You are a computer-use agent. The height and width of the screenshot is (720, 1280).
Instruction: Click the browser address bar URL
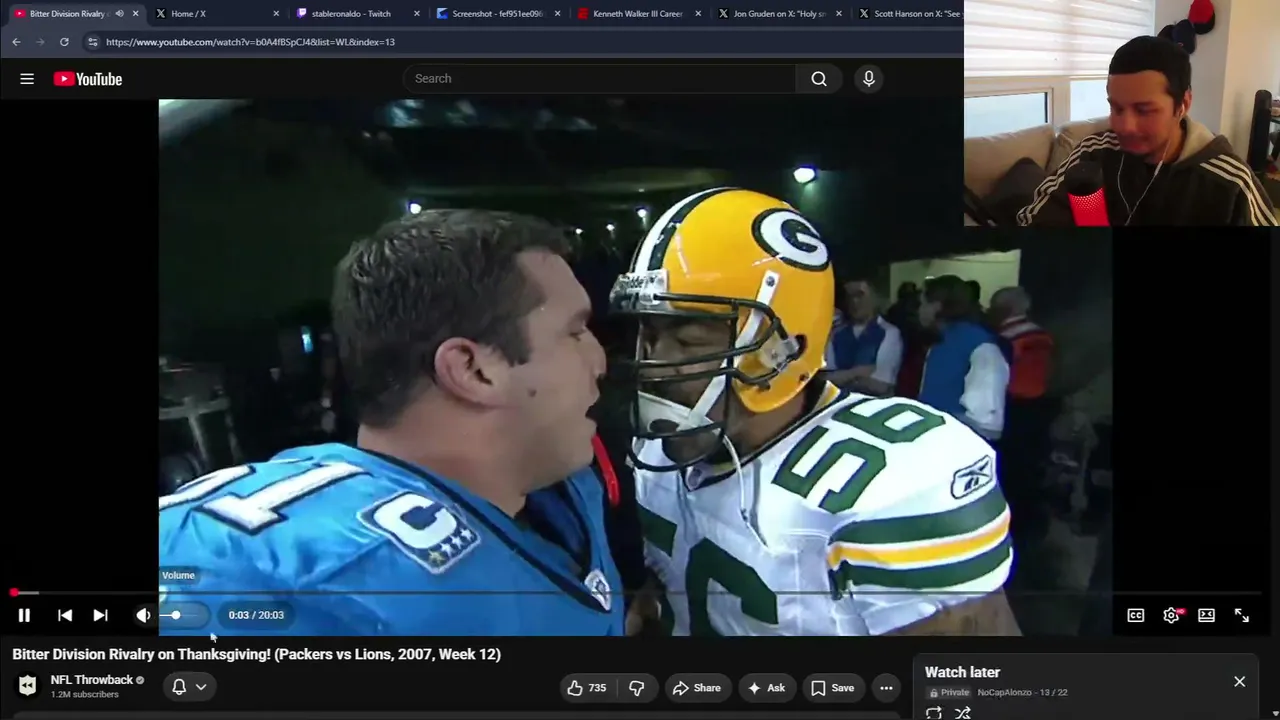(250, 42)
